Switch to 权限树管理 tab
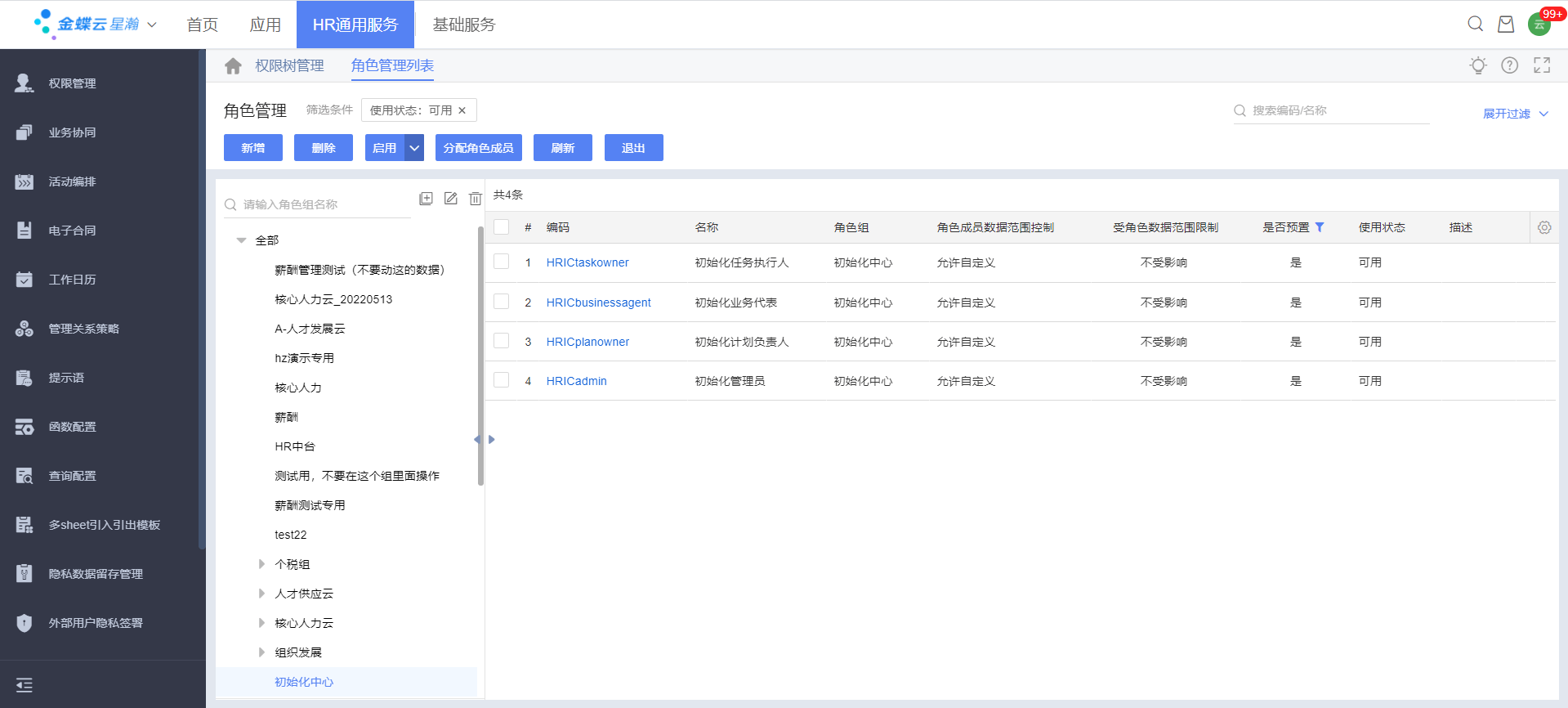The width and height of the screenshot is (1568, 708). coord(289,65)
